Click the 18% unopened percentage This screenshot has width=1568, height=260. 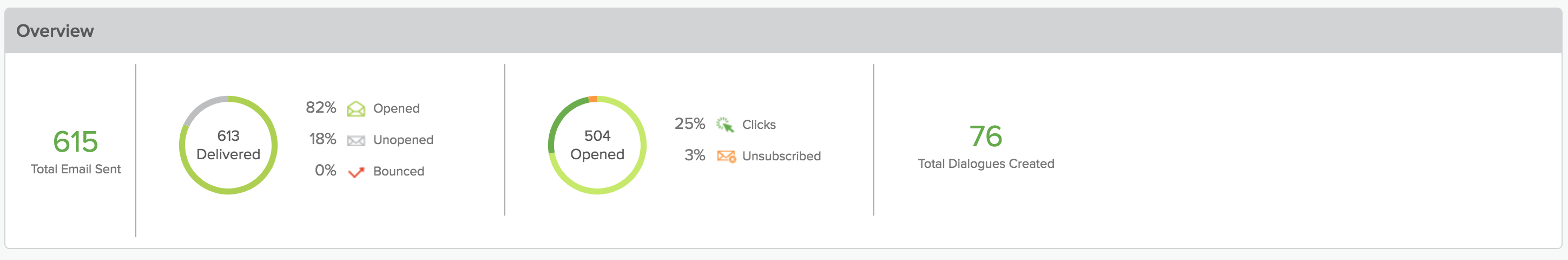tap(322, 139)
